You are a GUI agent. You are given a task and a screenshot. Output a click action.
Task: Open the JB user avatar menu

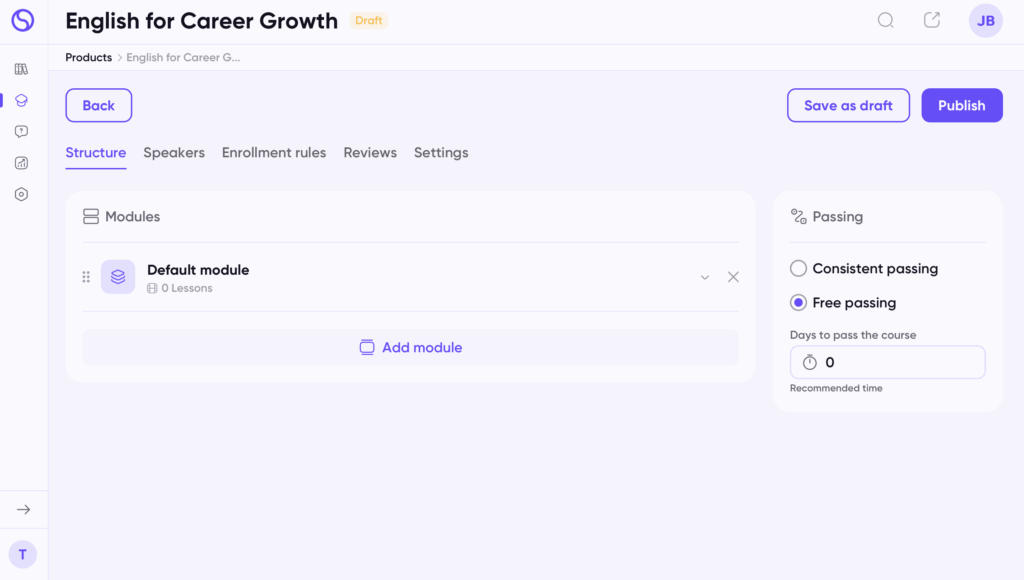click(985, 21)
